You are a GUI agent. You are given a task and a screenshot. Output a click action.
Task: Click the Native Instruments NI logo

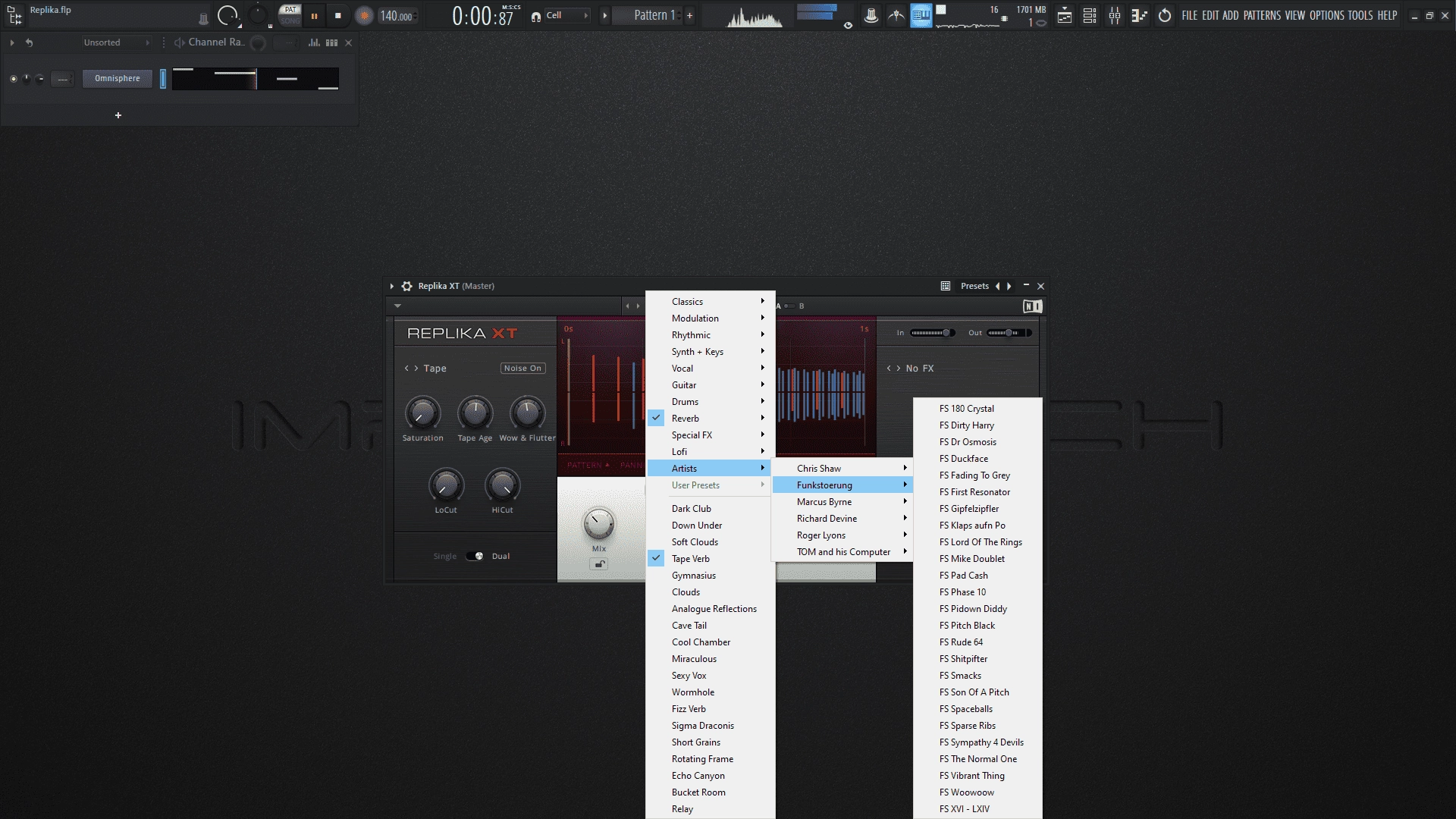tap(1032, 306)
